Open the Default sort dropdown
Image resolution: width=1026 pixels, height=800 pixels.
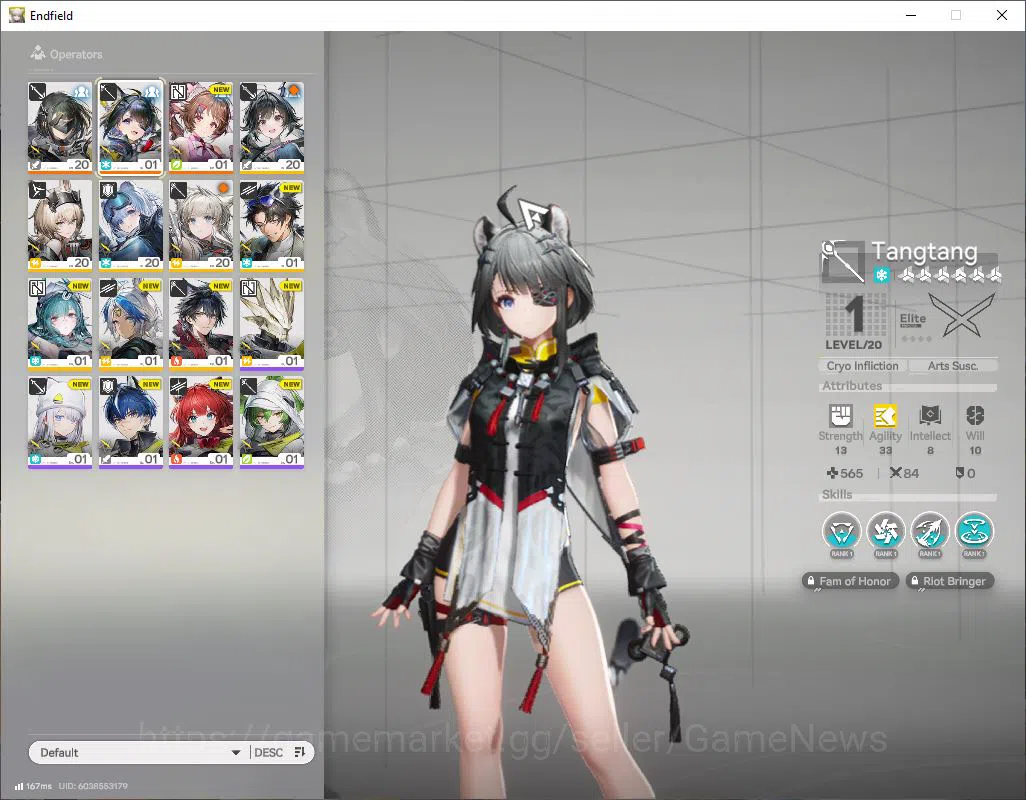click(x=139, y=752)
